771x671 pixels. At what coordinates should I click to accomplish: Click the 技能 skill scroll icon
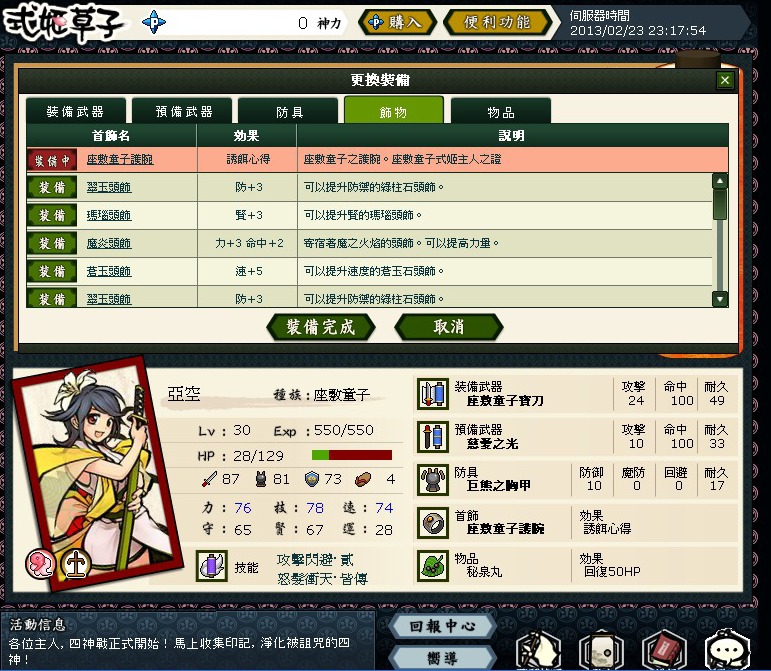[211, 566]
